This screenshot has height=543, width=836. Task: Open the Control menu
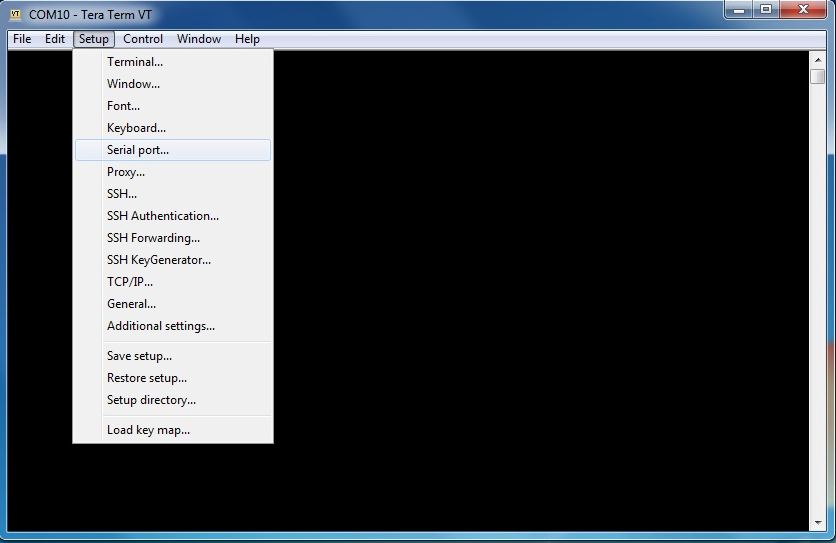click(143, 39)
